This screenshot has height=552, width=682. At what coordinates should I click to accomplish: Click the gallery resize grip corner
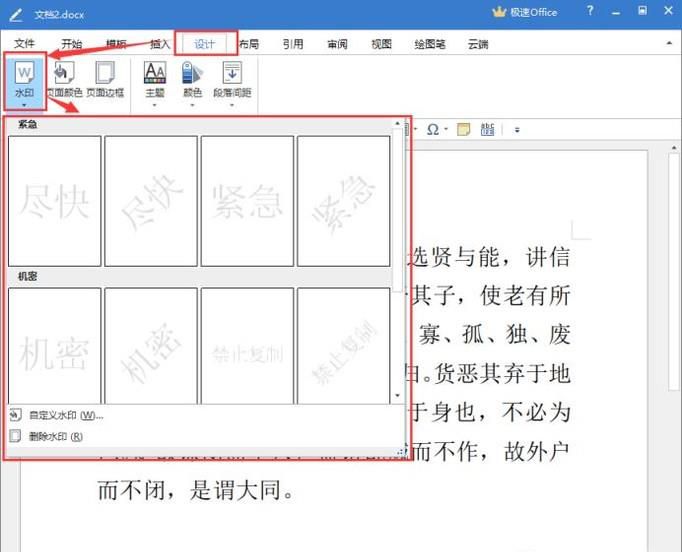pyautogui.click(x=401, y=452)
